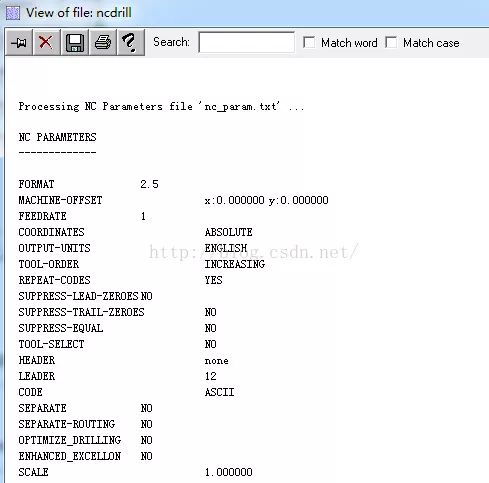Print the ncdrill file using printer icon
Screen dimensions: 489x483
103,42
